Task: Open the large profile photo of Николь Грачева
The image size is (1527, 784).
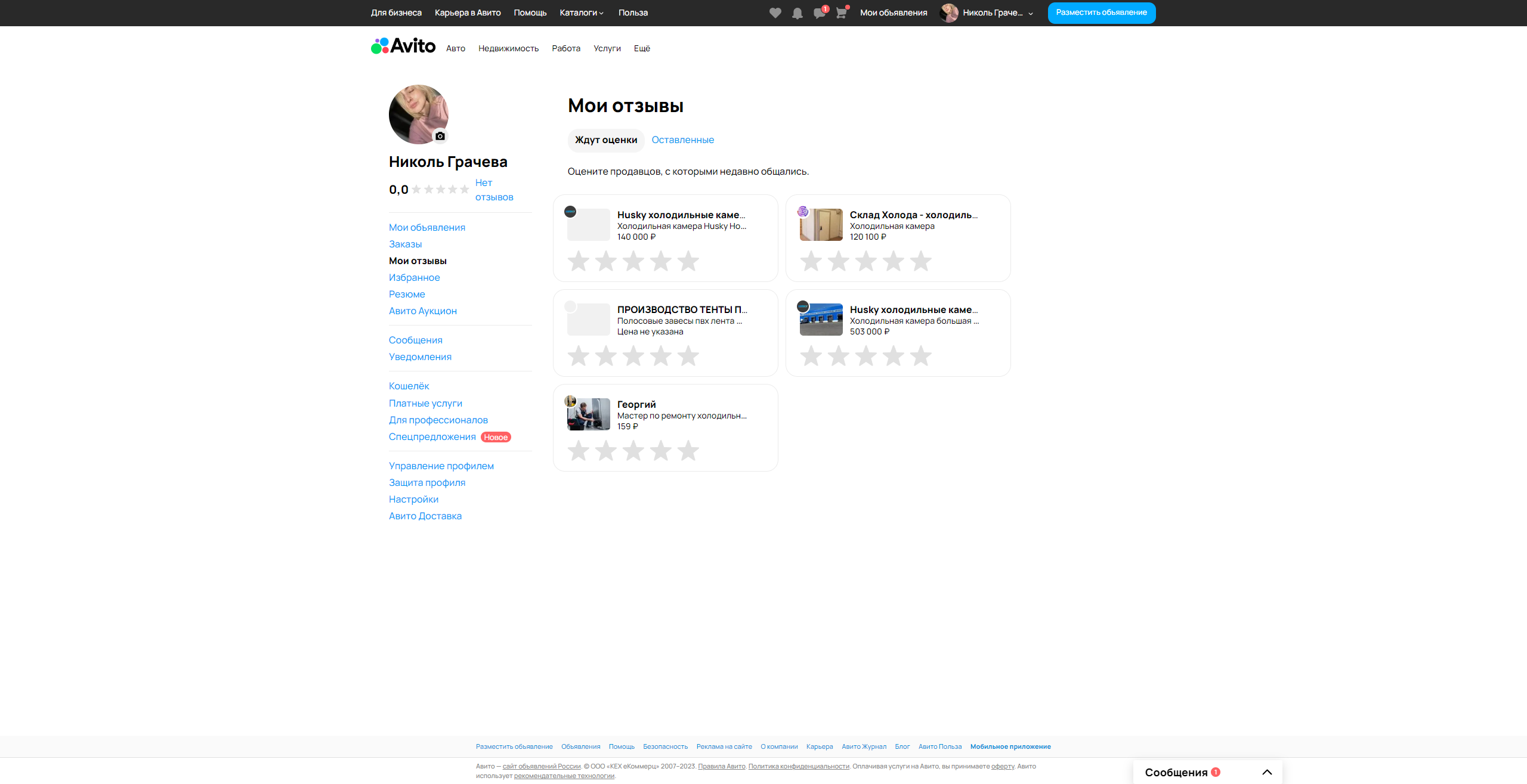Action: [418, 114]
